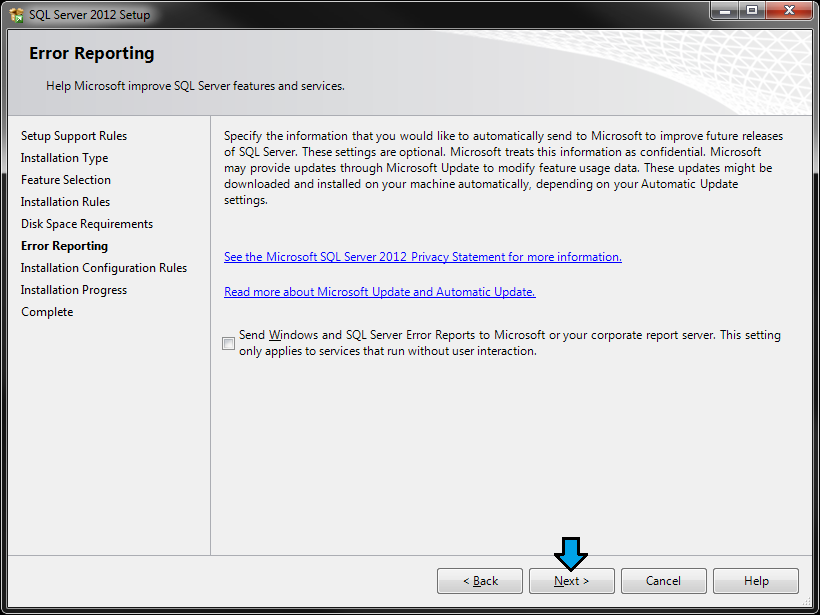This screenshot has height=615, width=820.
Task: Maximize the SQL Server 2012 Setup window
Action: (751, 11)
